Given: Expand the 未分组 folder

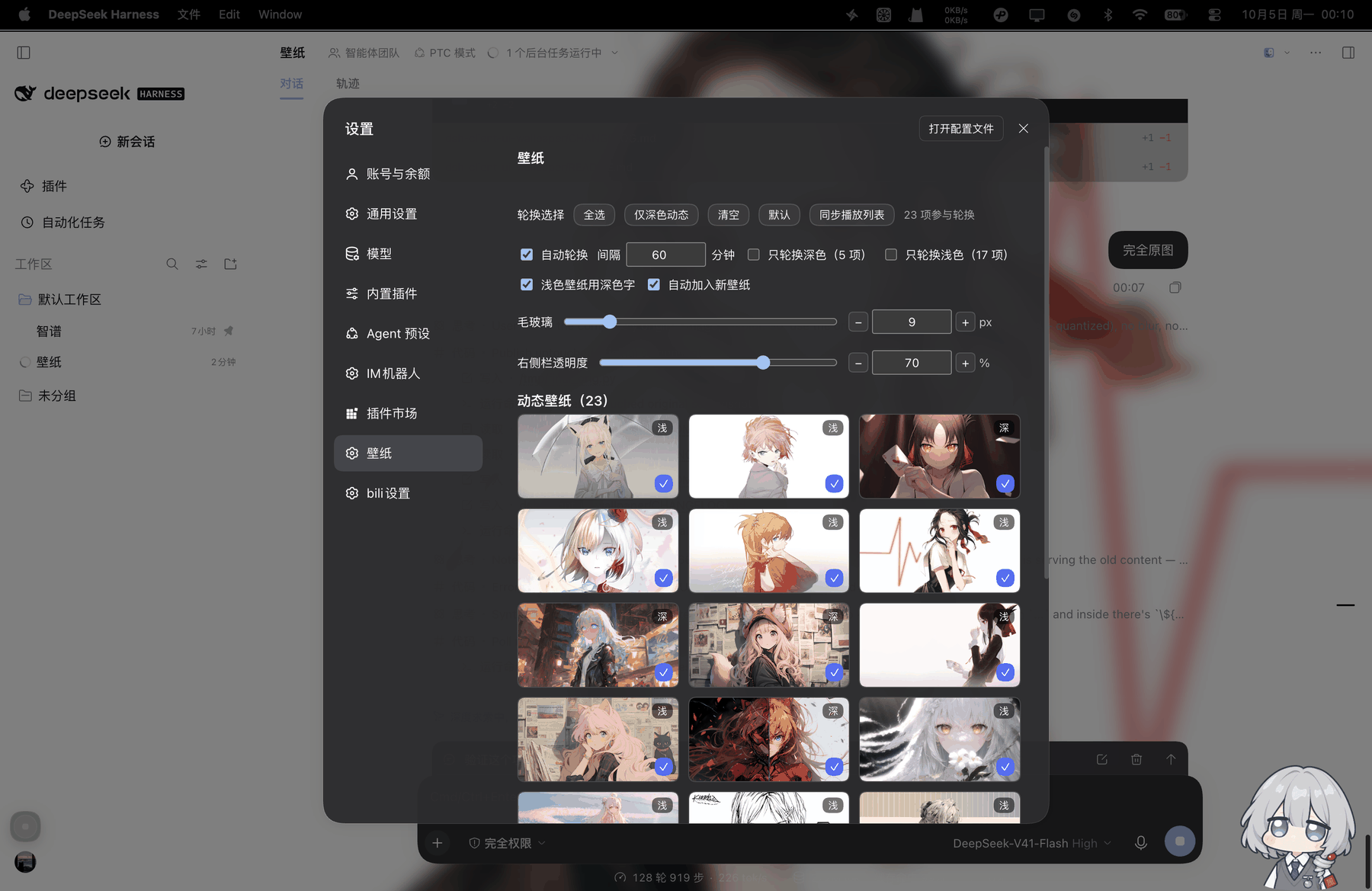Looking at the screenshot, I should 47,396.
